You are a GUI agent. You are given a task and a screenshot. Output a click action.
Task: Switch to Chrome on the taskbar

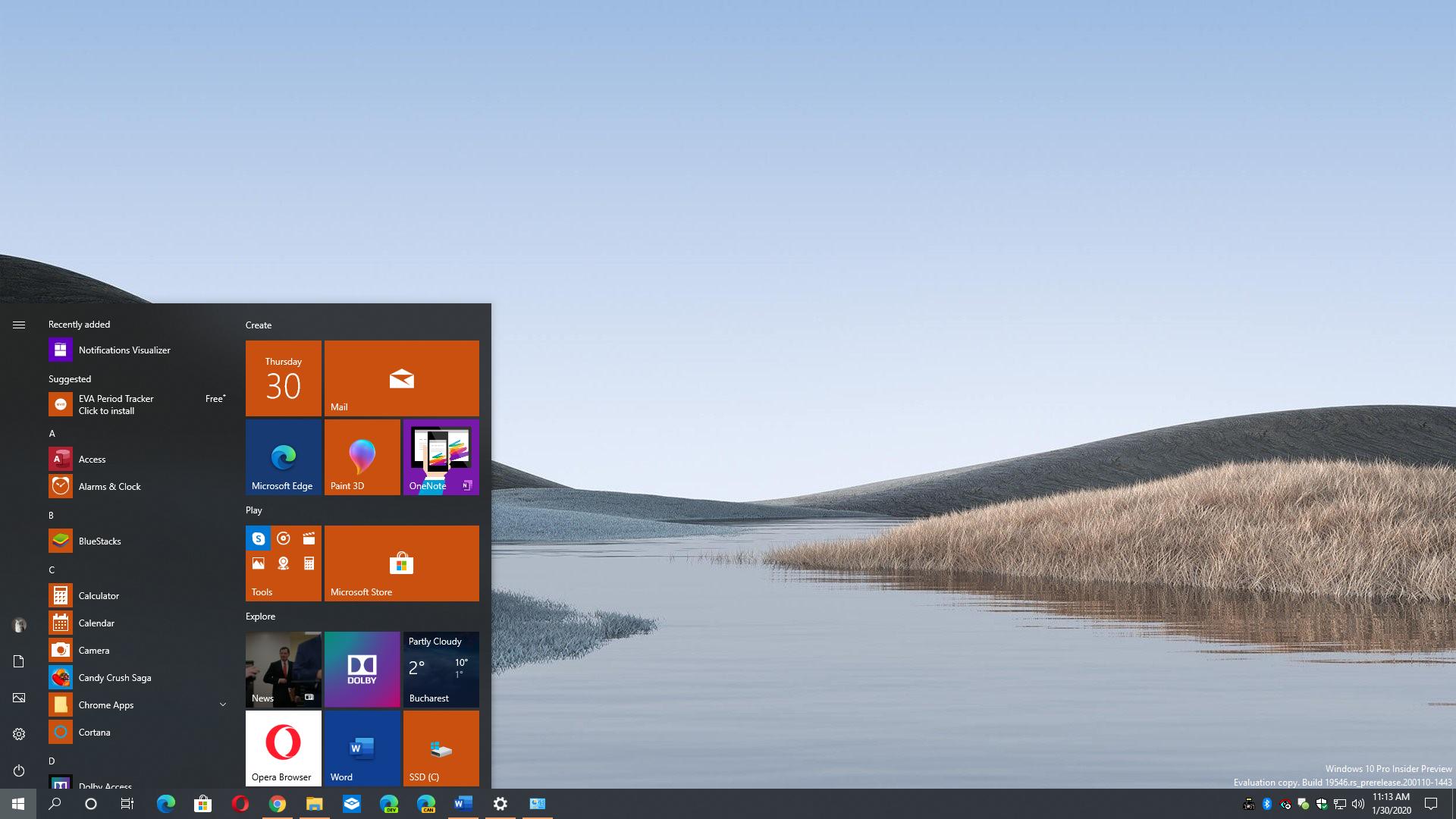click(277, 804)
